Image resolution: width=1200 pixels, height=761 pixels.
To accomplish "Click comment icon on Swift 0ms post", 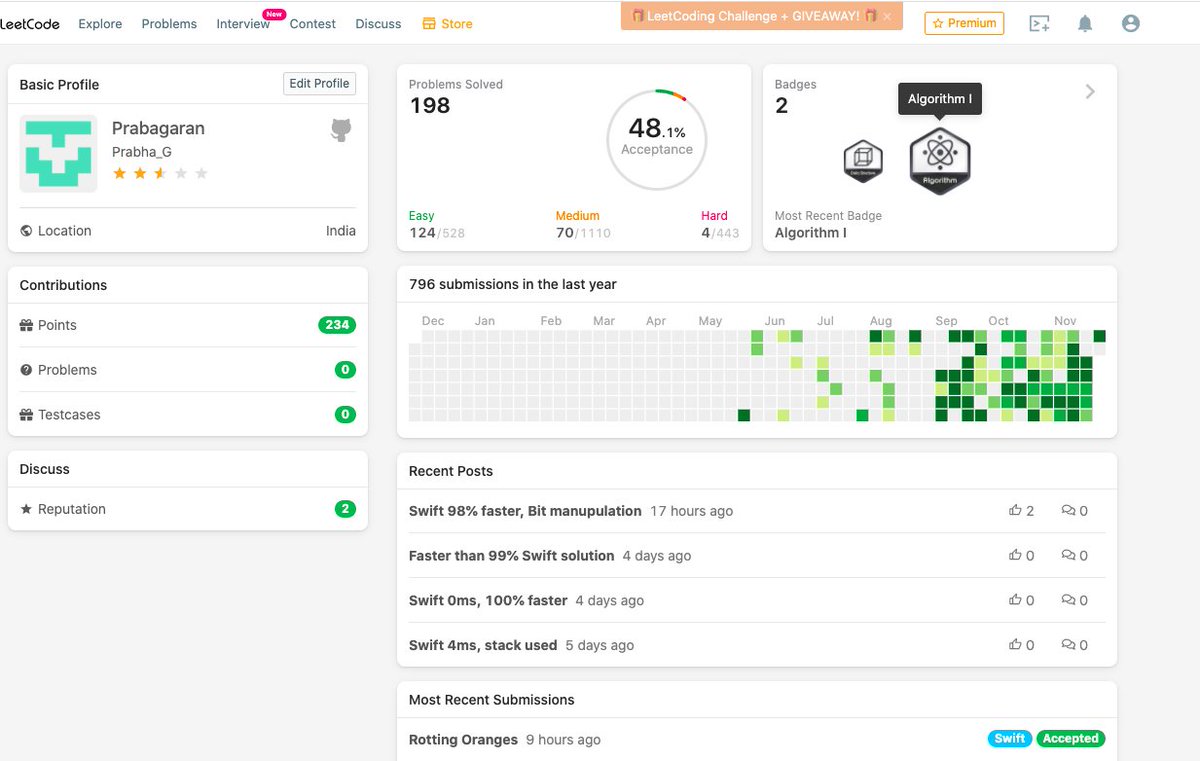I will point(1068,600).
